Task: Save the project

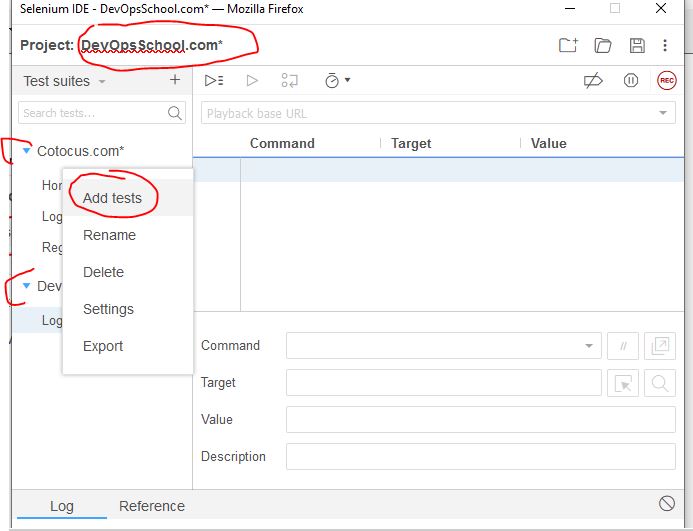Action: click(x=636, y=45)
